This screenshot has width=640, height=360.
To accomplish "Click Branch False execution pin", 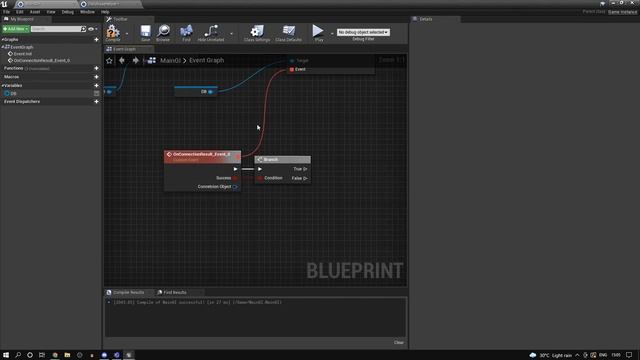I will click(x=305, y=178).
